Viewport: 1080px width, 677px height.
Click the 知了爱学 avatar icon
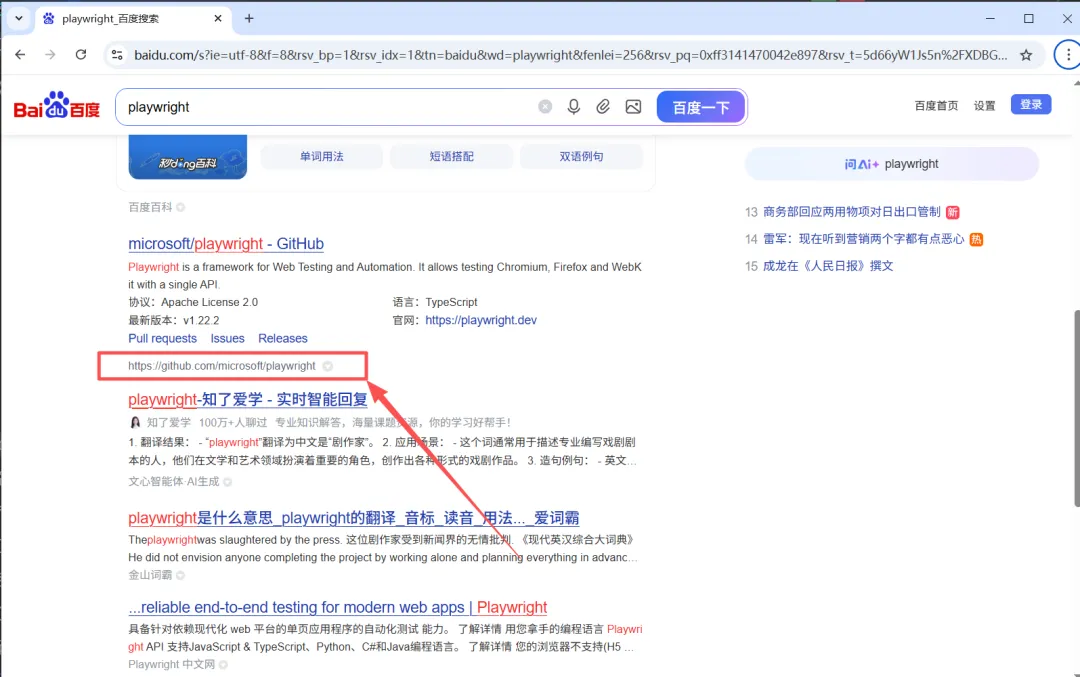pyautogui.click(x=135, y=422)
